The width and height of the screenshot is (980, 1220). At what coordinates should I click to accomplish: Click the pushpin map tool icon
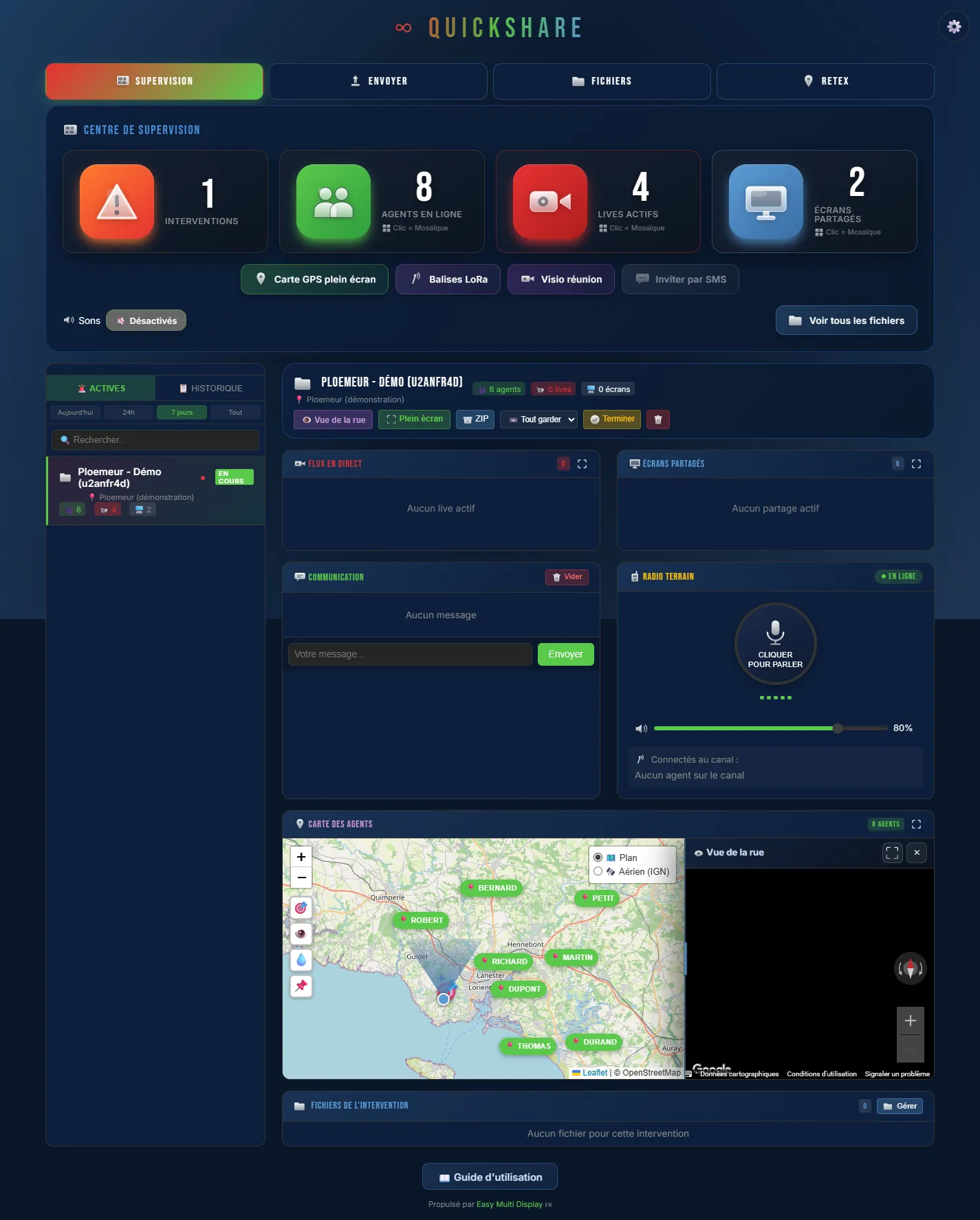[x=301, y=986]
